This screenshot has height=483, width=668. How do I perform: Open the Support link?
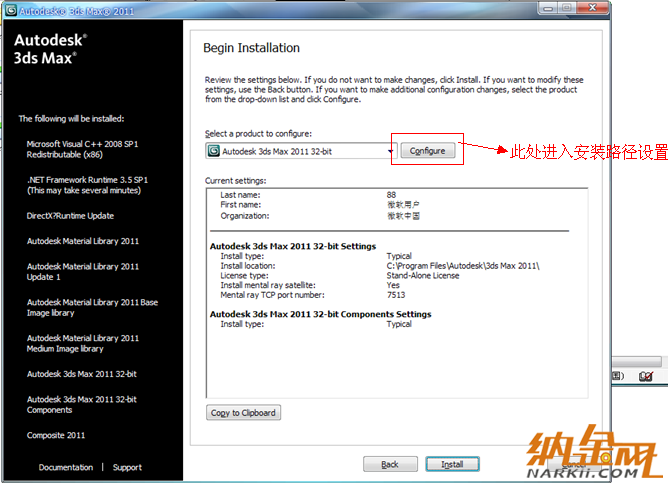coord(127,467)
